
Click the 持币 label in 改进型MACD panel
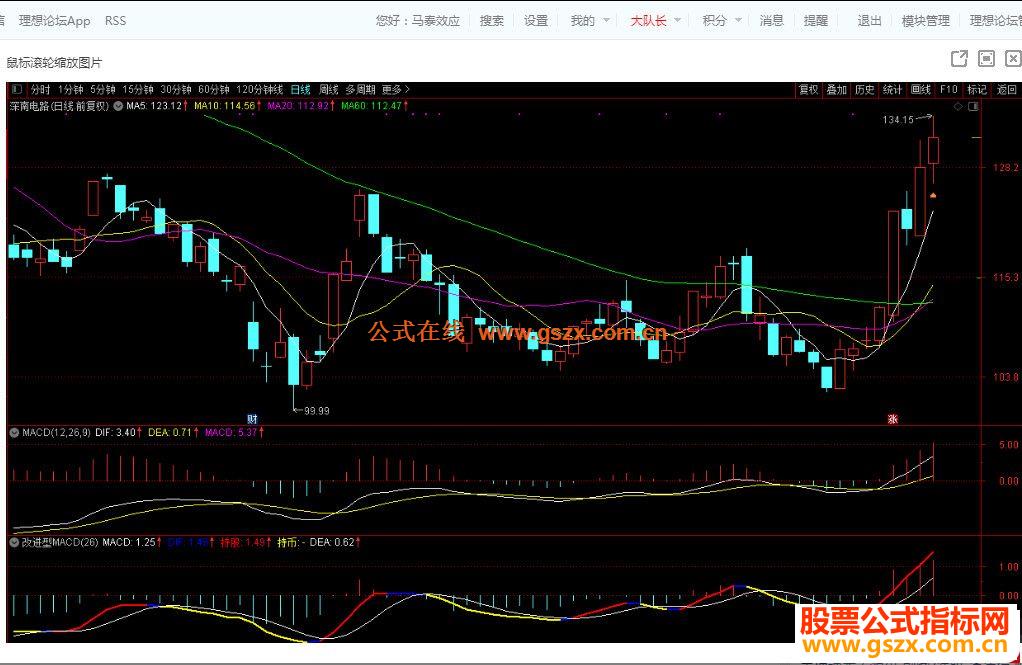289,542
